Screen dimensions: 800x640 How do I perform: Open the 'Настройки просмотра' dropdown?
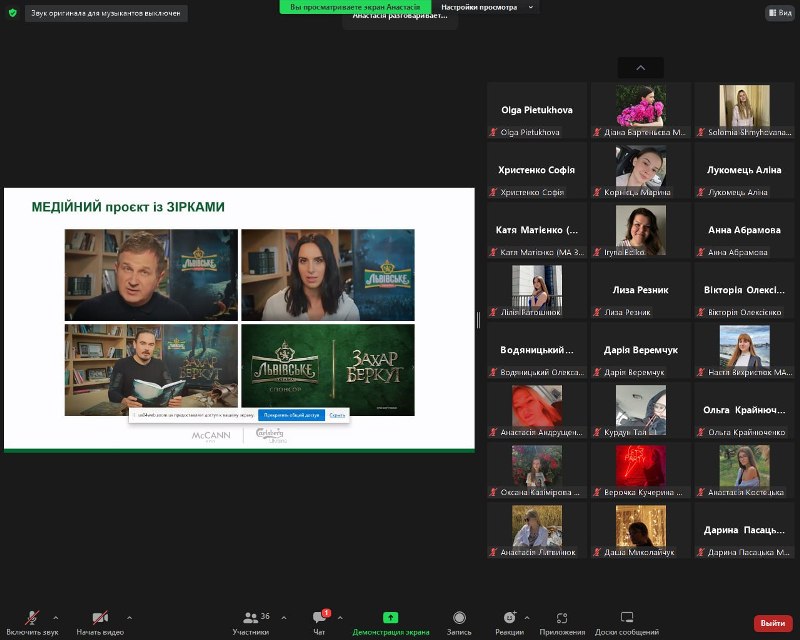[489, 7]
